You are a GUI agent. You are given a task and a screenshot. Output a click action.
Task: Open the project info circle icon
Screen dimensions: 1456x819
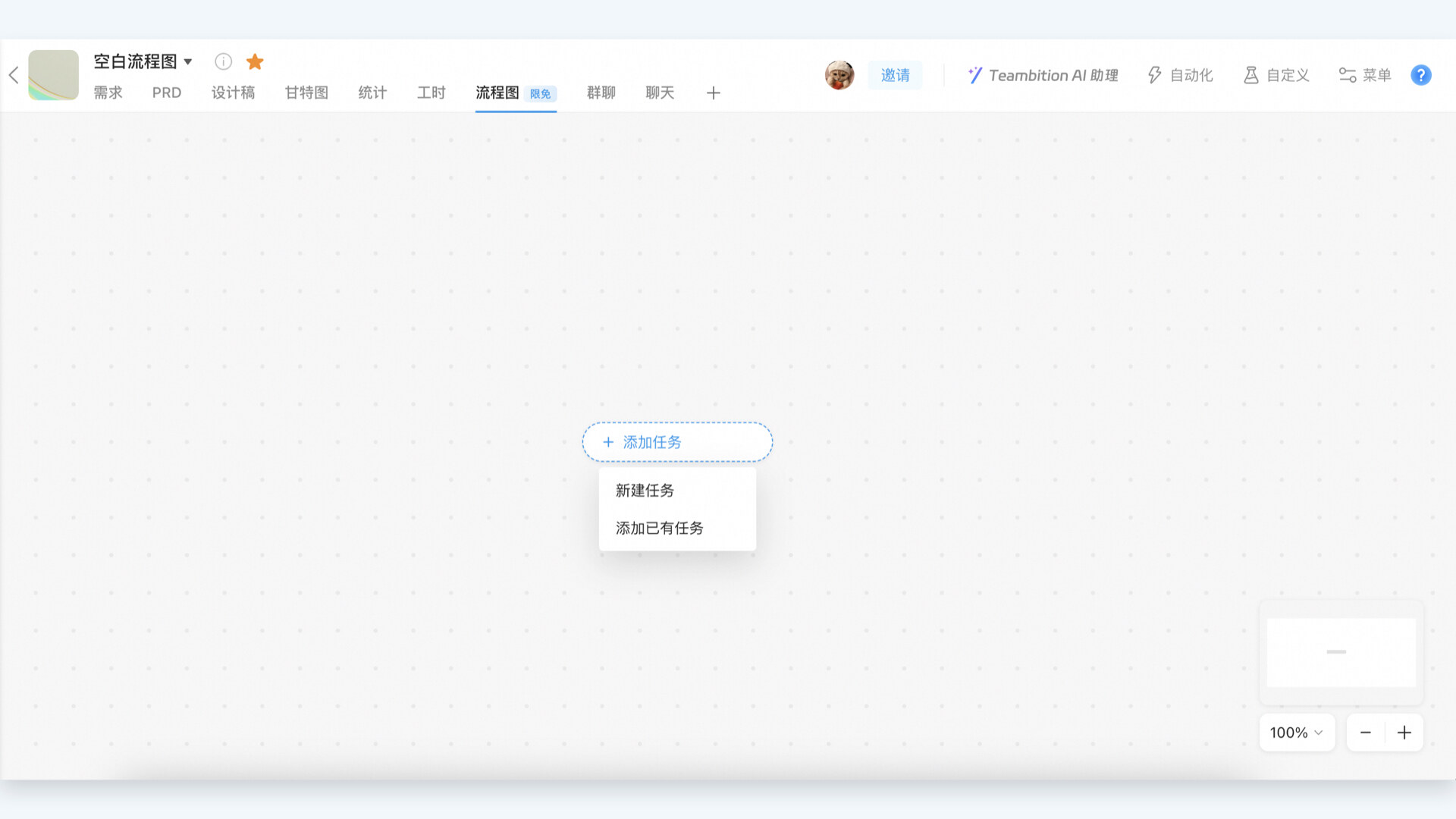click(x=223, y=61)
